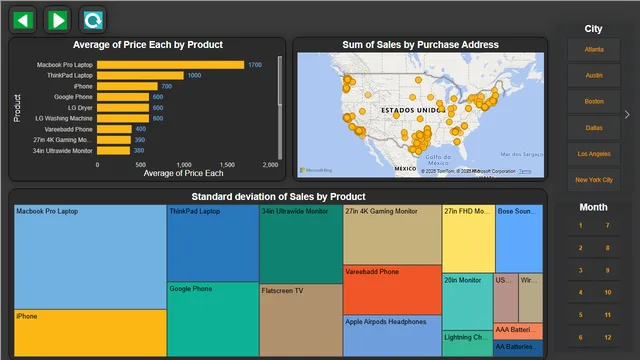Click Lightning Ch... treemap tile
This screenshot has width=640, height=360.
click(x=468, y=344)
